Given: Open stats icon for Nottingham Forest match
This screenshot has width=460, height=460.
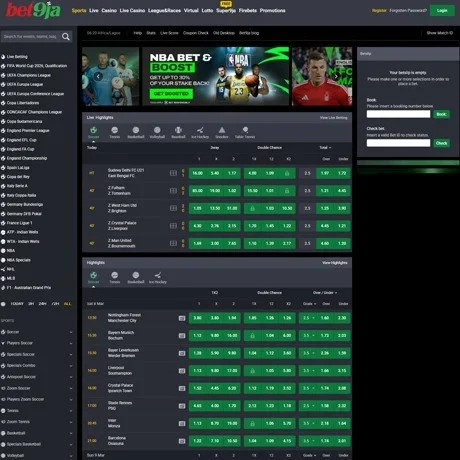Looking at the screenshot, I should [182, 318].
